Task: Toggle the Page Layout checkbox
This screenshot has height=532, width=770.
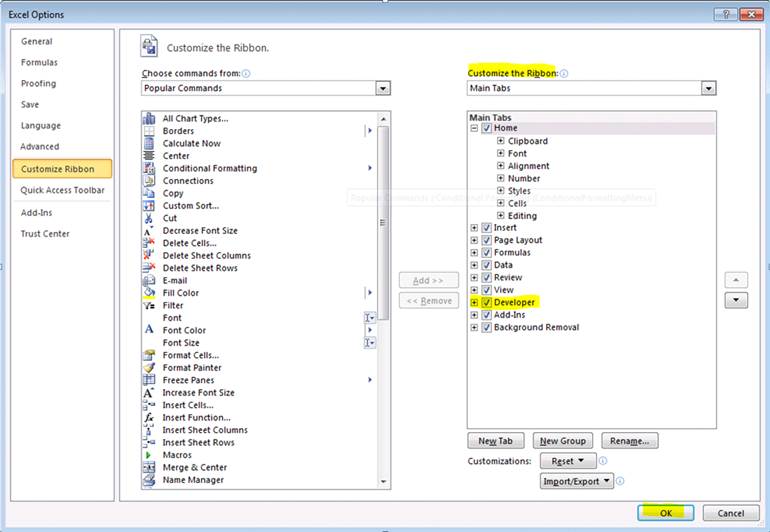Action: (x=487, y=240)
